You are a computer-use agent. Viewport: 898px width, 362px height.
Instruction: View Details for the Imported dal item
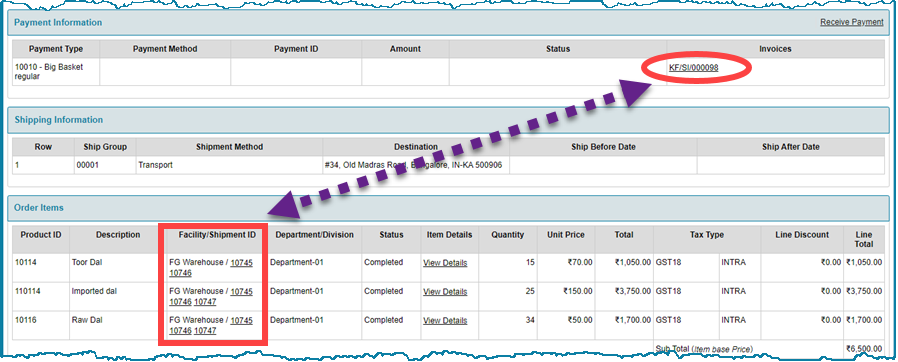tap(445, 292)
